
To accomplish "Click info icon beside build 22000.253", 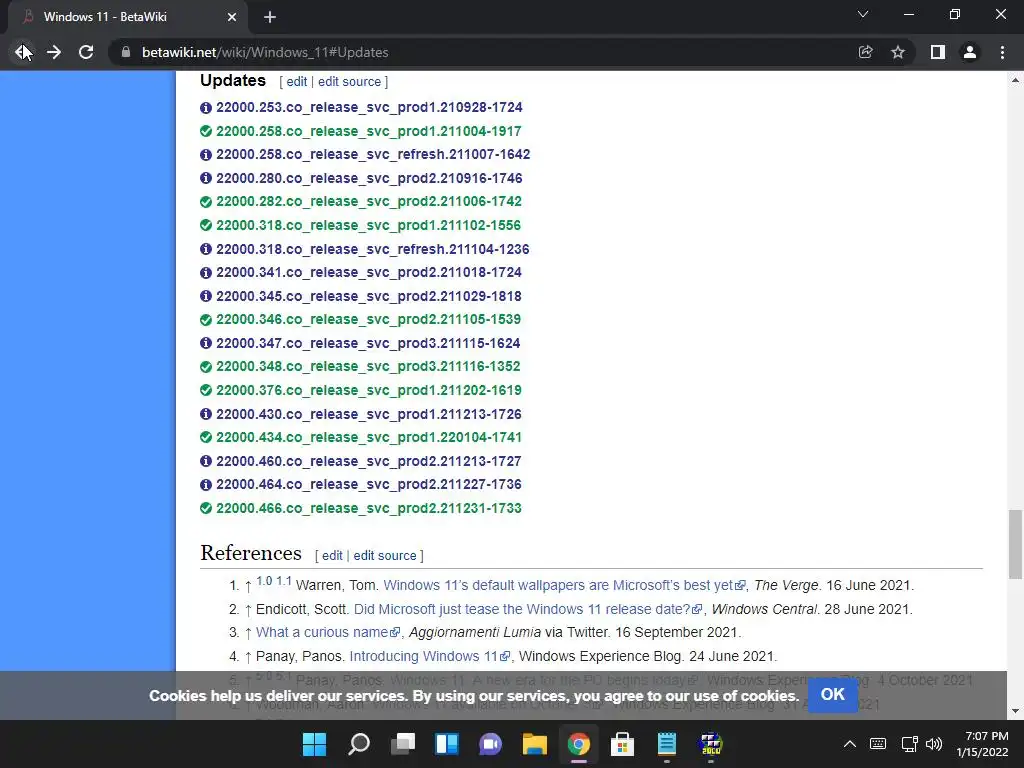I will [x=206, y=108].
